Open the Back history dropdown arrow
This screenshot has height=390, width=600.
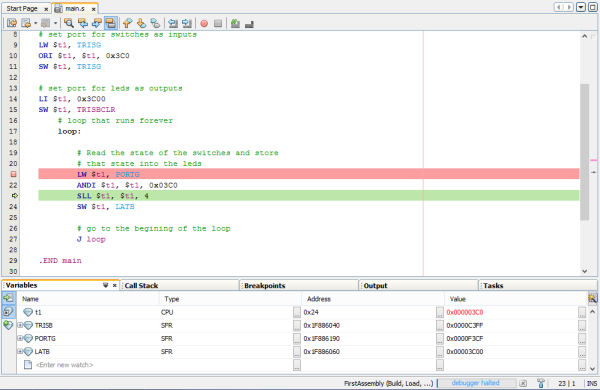click(35, 23)
